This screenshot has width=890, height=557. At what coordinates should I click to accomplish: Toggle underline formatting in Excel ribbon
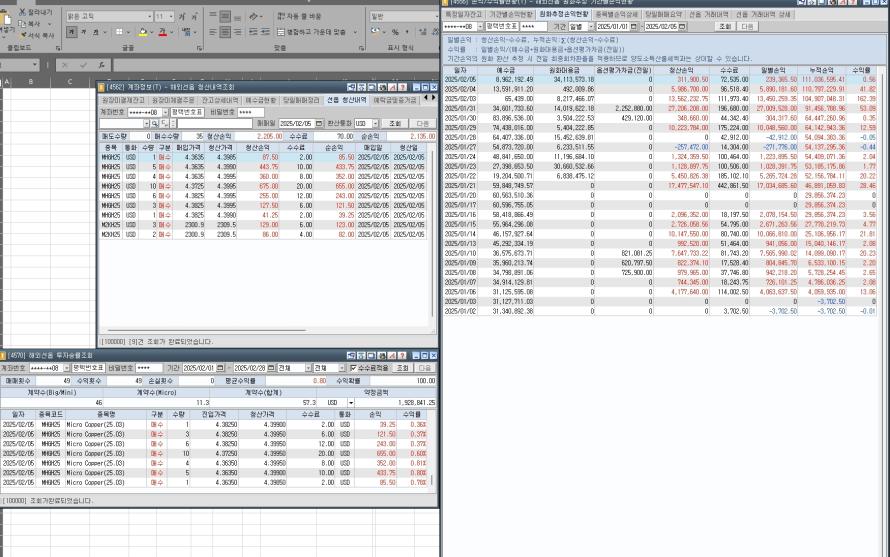coord(95,32)
